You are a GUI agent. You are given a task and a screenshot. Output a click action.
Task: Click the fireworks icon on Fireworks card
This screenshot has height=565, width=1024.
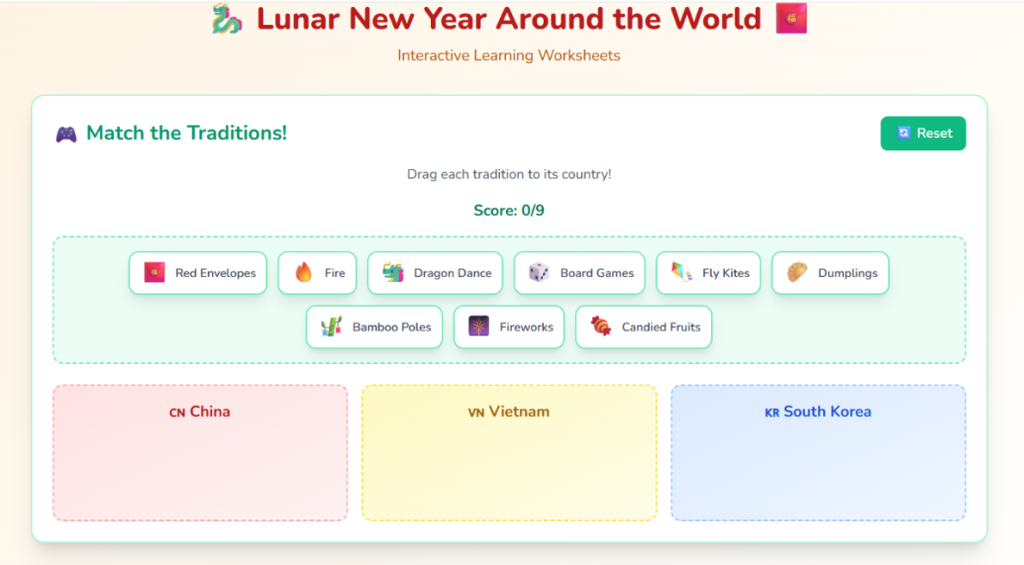click(479, 327)
